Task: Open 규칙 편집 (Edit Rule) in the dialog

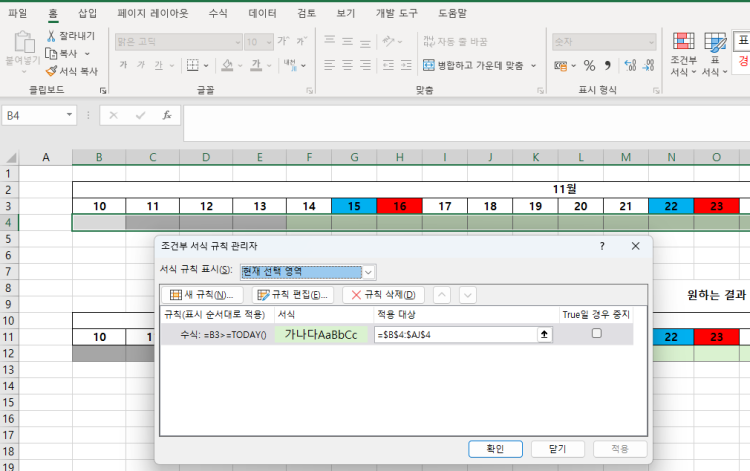Action: [292, 295]
